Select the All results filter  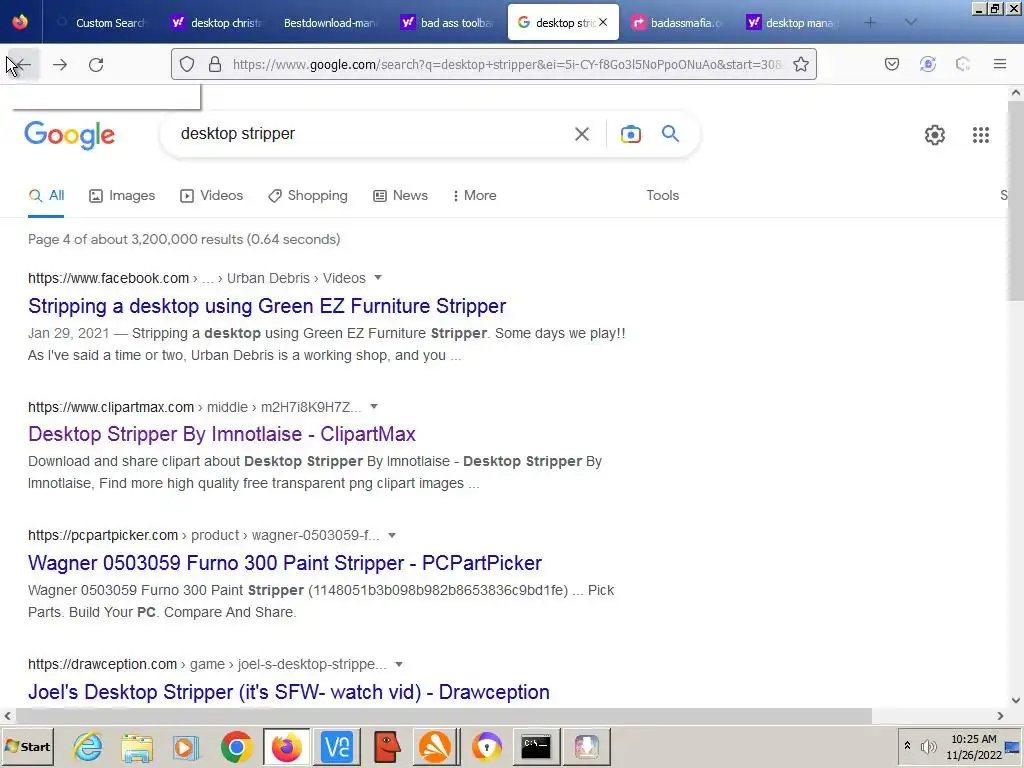click(46, 195)
